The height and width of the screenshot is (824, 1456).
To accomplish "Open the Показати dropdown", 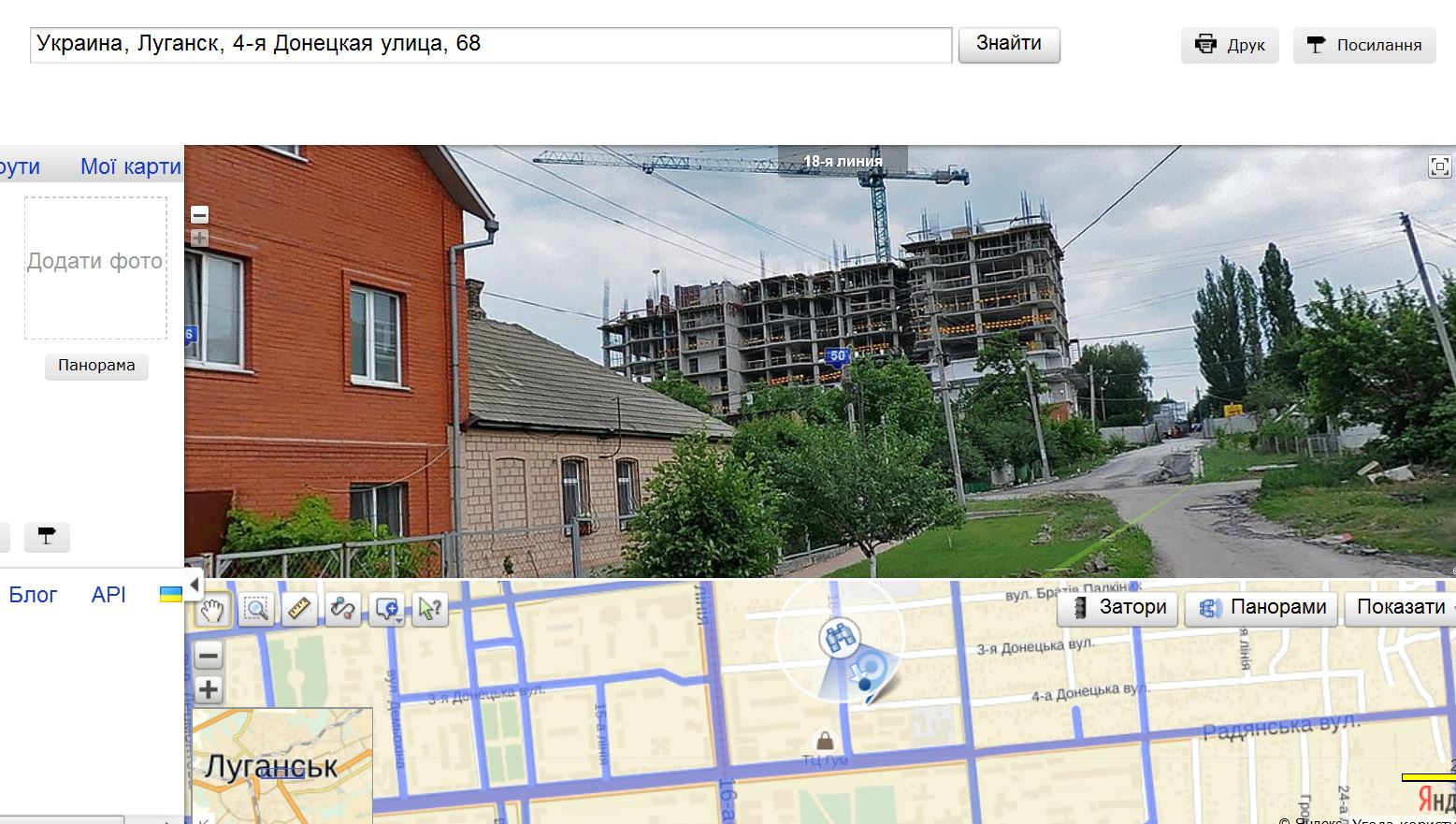I will click(1400, 607).
